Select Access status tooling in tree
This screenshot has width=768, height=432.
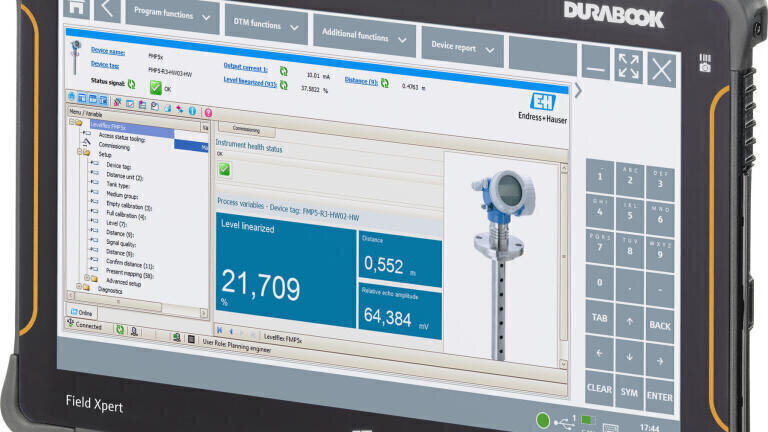pos(122,137)
